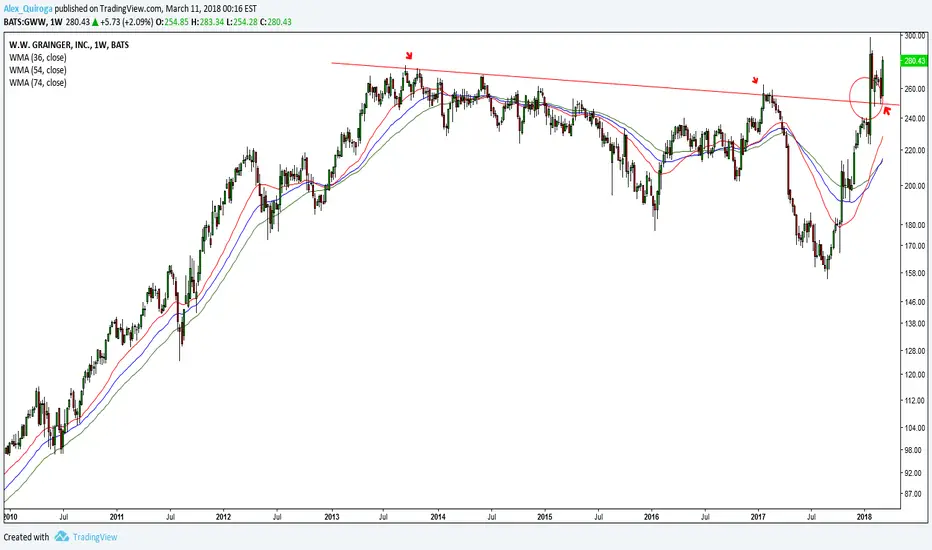
Task: Click the 2011 time axis label
Action: (x=116, y=517)
